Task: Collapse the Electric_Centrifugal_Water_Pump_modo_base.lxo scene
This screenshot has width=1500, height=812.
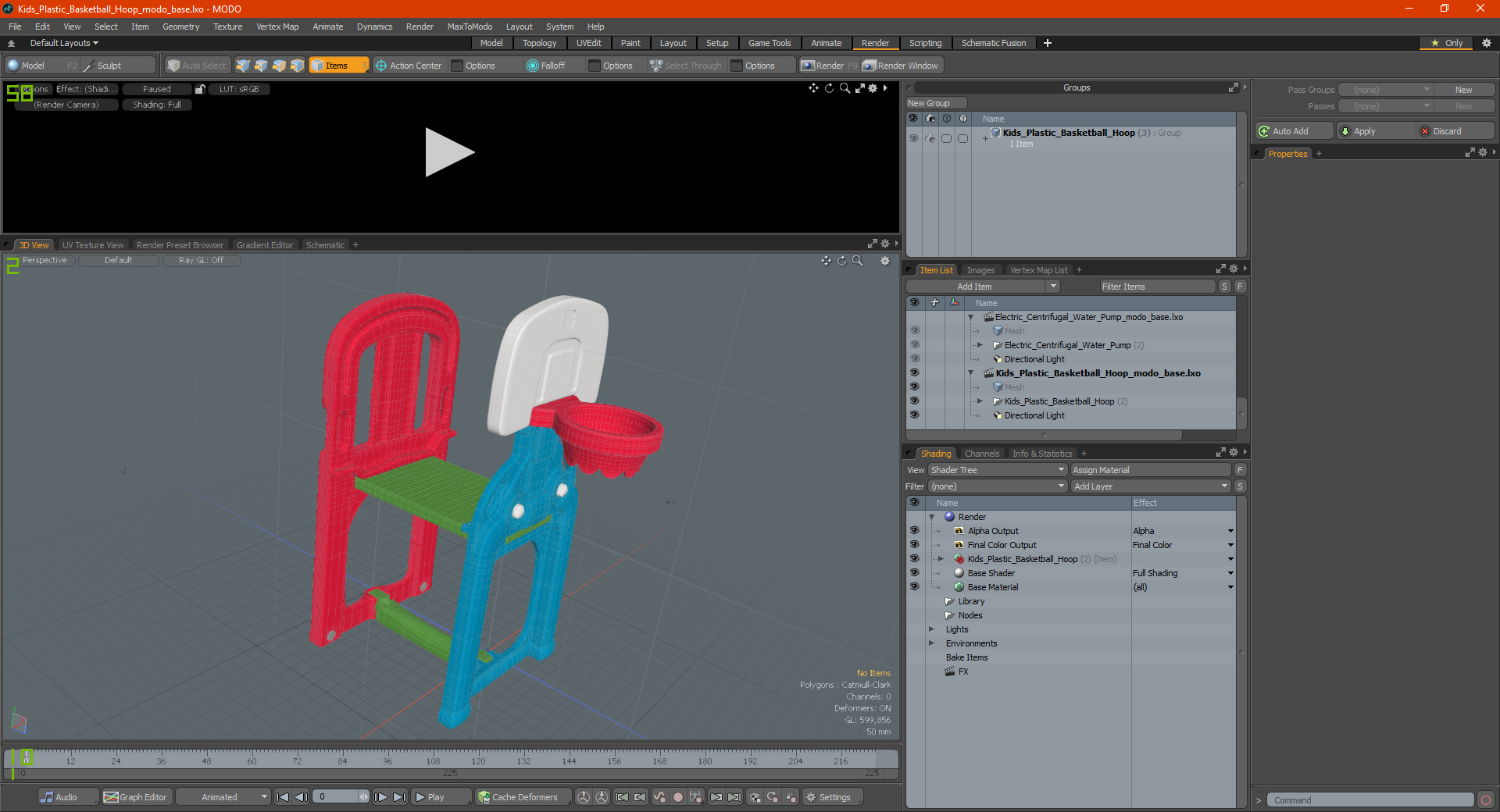Action: coord(971,317)
